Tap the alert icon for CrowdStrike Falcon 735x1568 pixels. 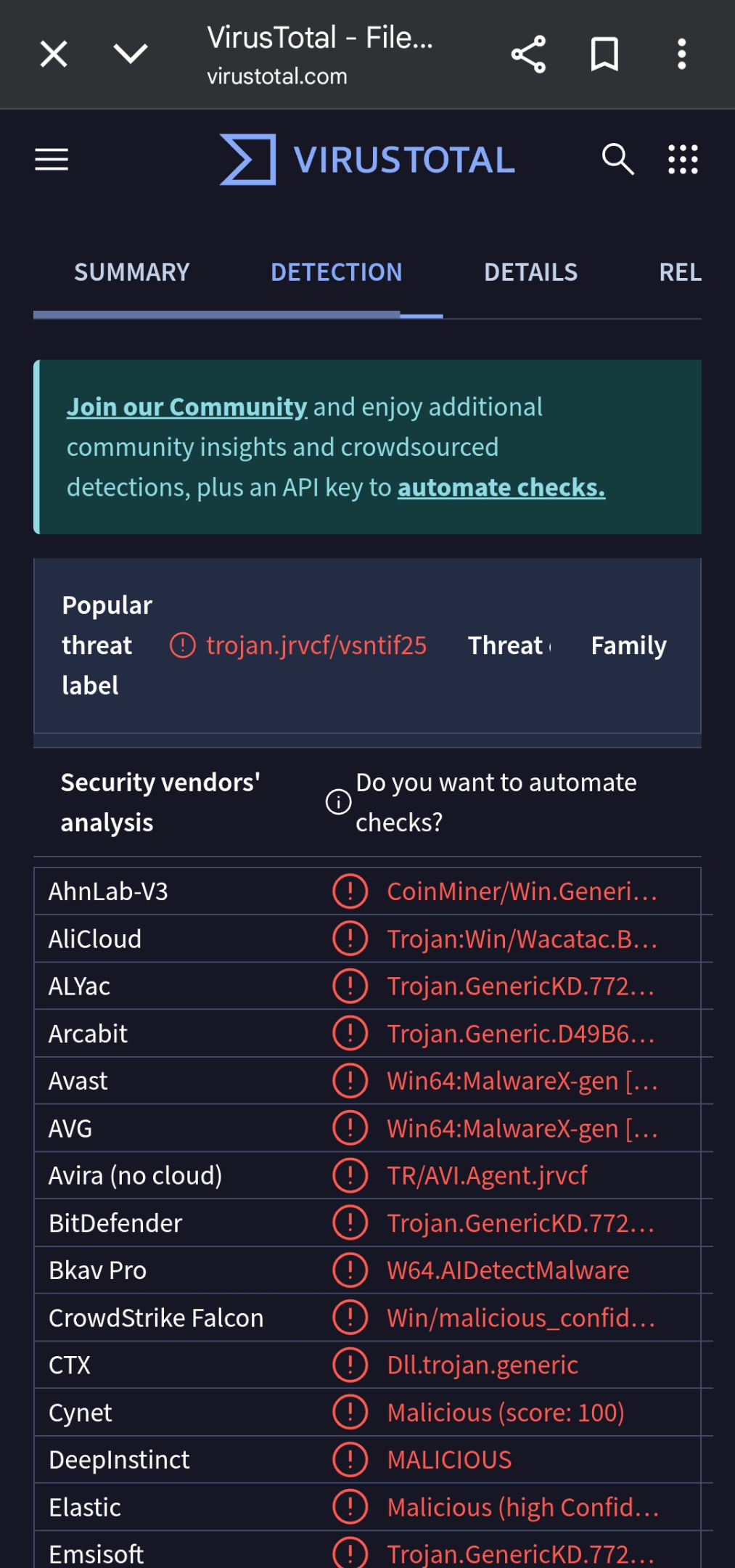(350, 1318)
